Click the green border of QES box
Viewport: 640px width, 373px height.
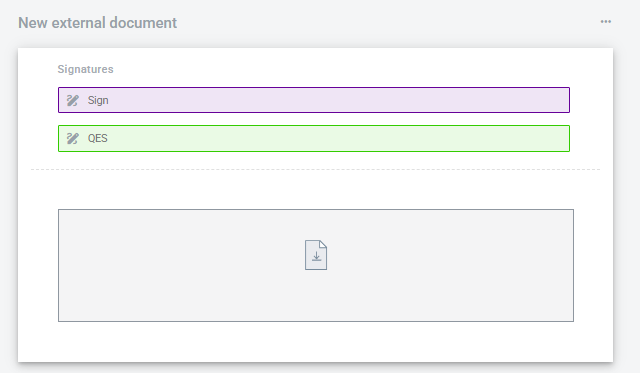[314, 126]
